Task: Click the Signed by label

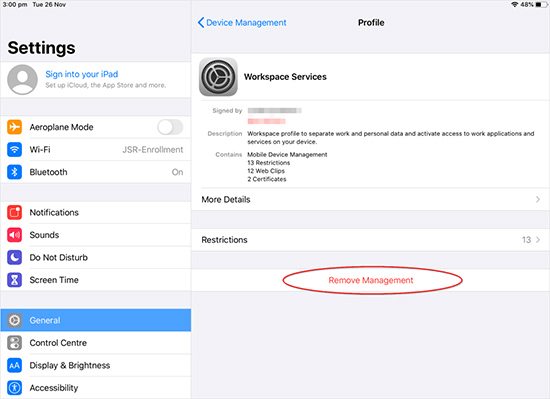Action: [x=227, y=111]
